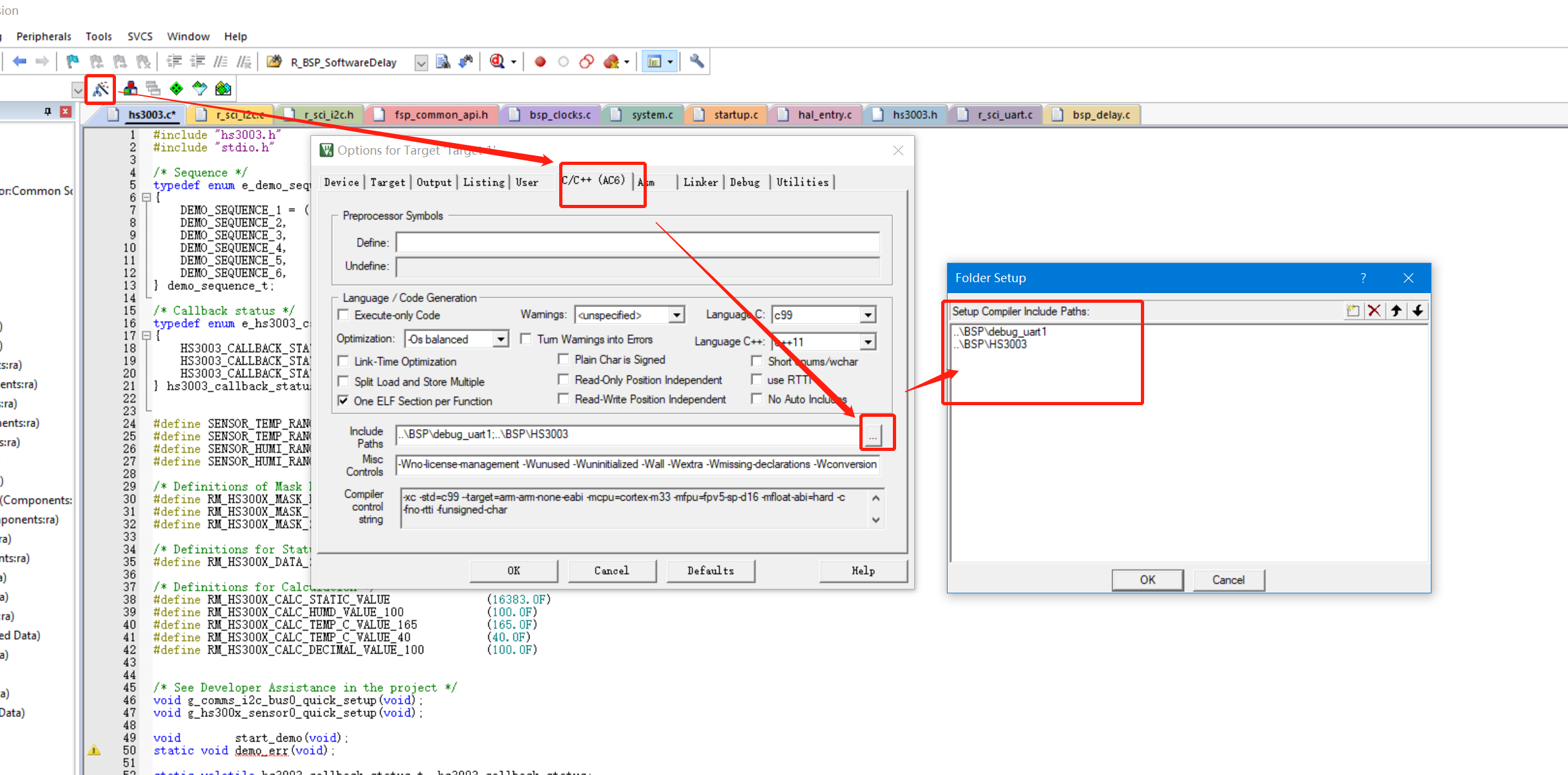
Task: Expand window layout dropdown arrow
Action: (x=671, y=62)
